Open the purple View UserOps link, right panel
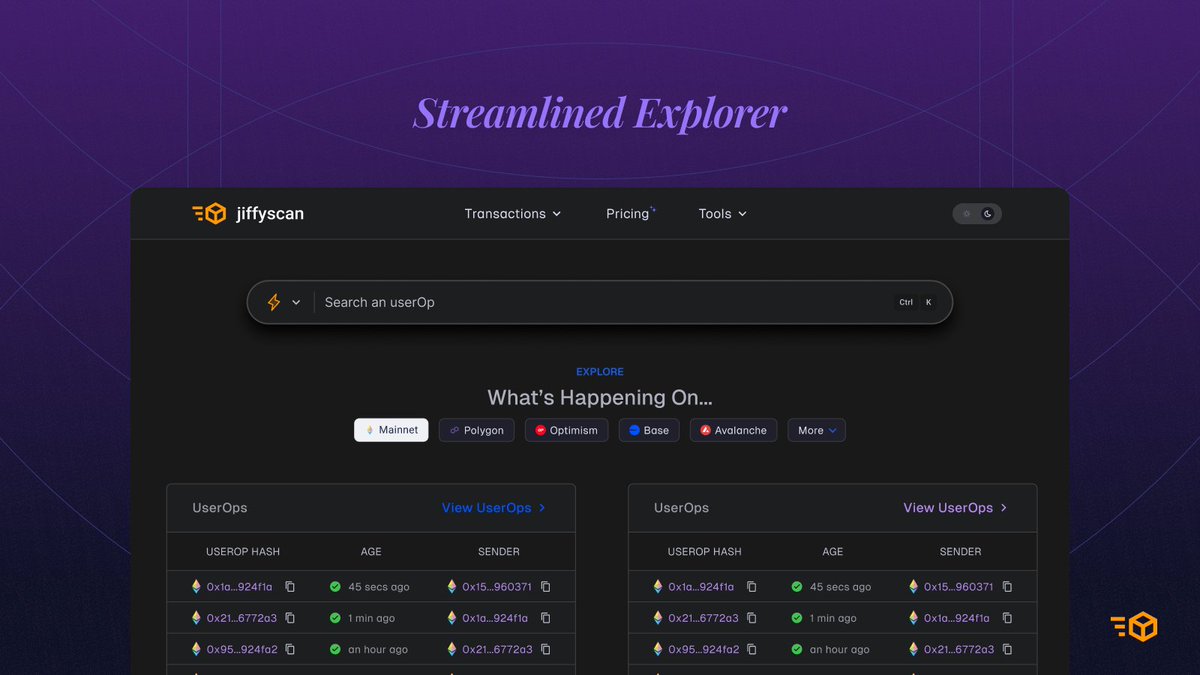The width and height of the screenshot is (1200, 675). pos(956,508)
